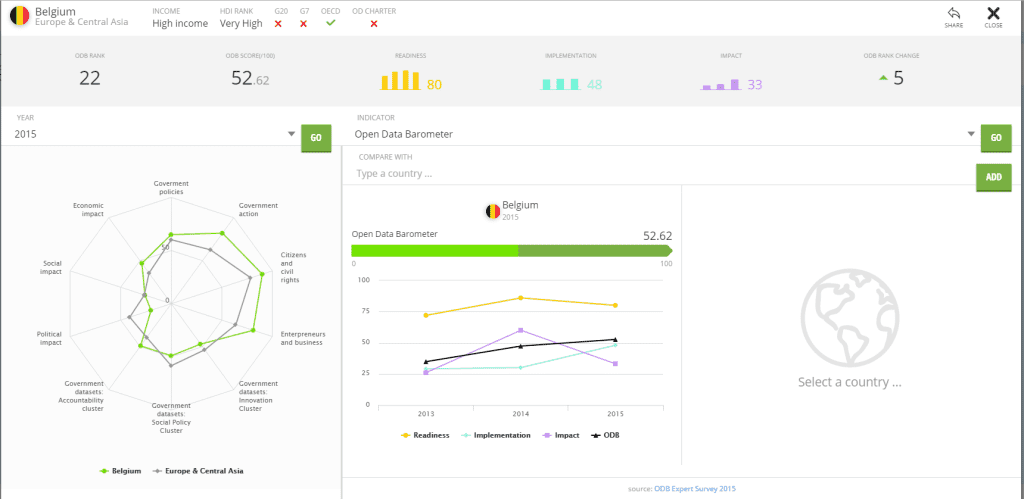
Task: Click Belgium flag above the barometer chart
Action: [x=493, y=210]
